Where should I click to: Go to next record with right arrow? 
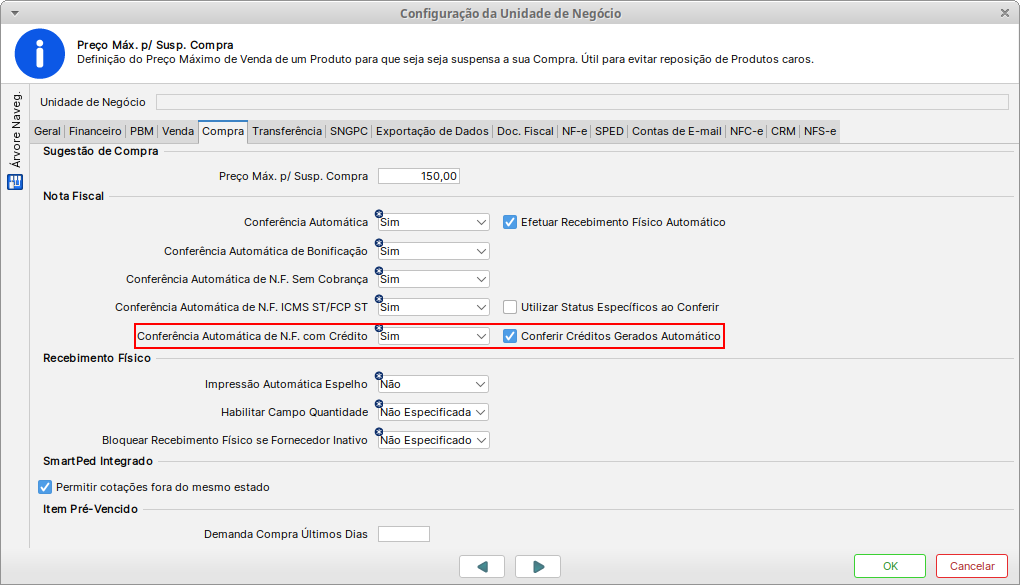pyautogui.click(x=539, y=566)
